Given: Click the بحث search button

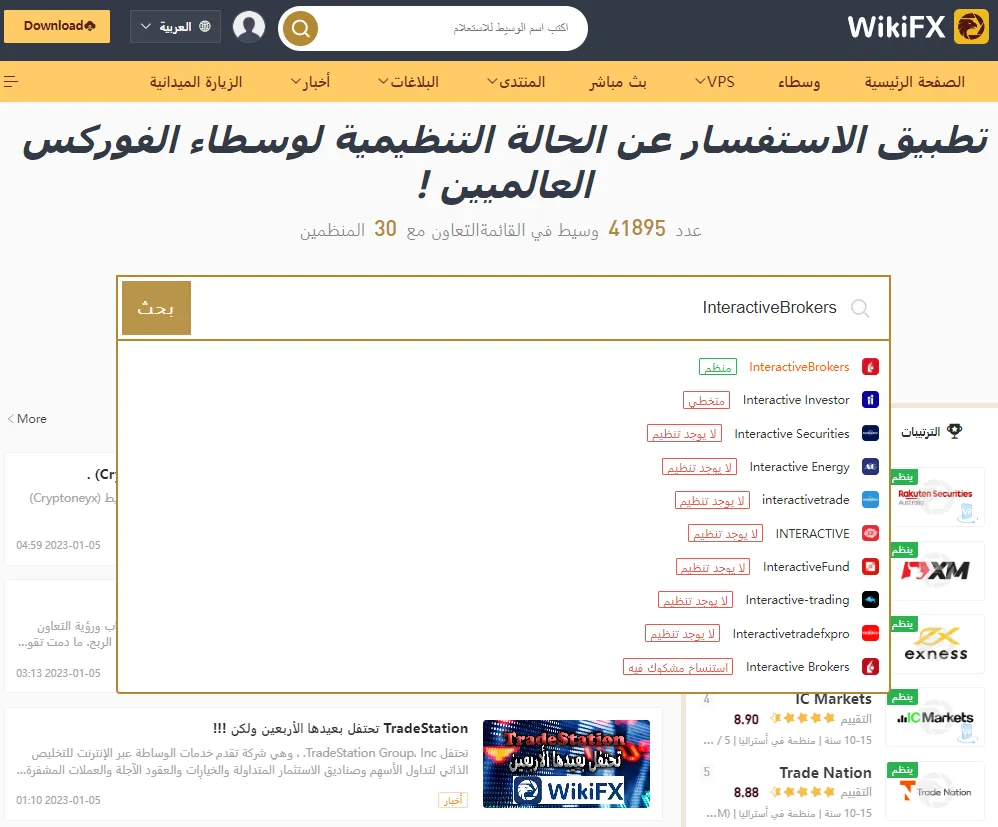Looking at the screenshot, I should coord(157,308).
